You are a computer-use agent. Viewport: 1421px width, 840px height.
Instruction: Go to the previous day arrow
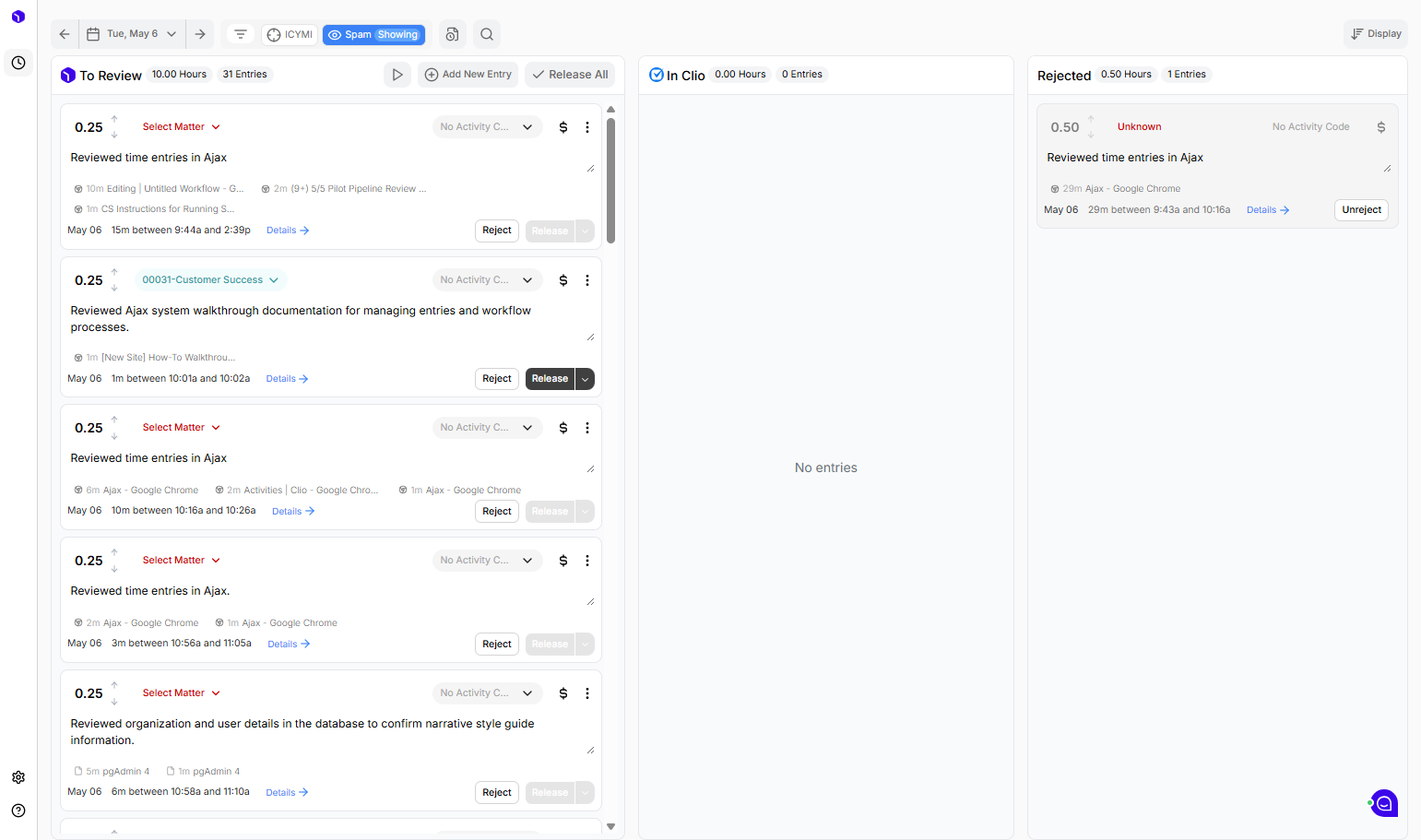(65, 34)
